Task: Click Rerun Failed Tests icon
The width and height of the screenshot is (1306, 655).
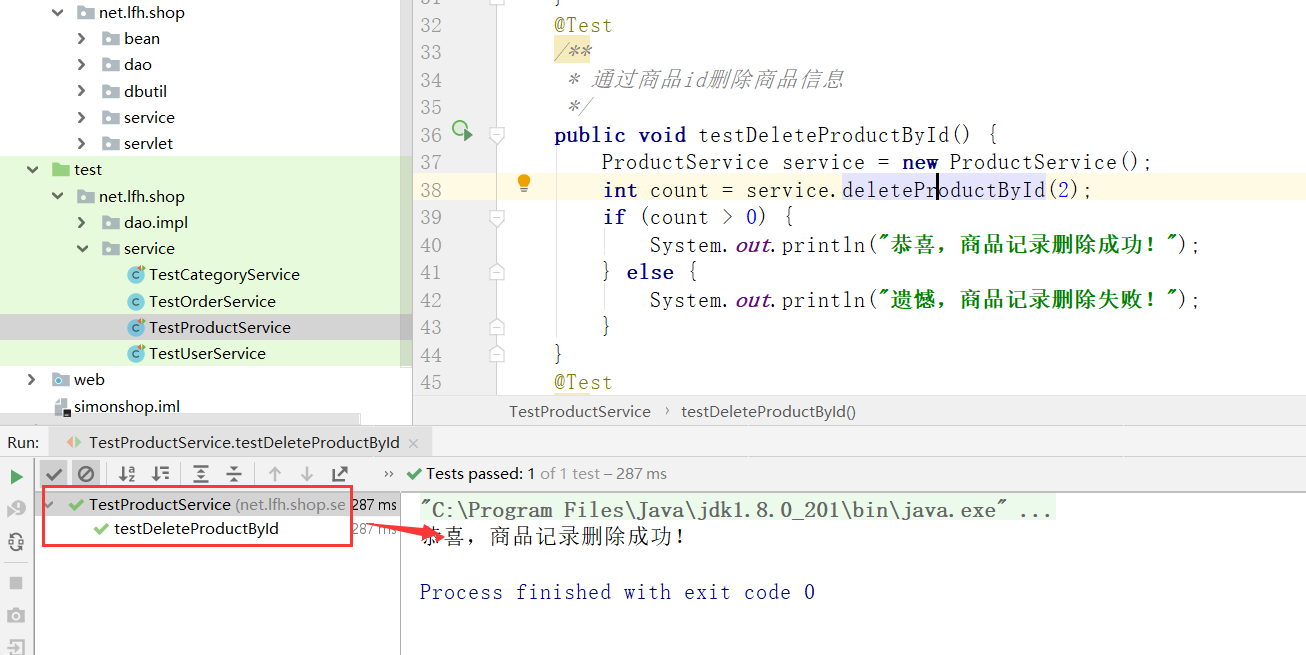Action: 16,509
